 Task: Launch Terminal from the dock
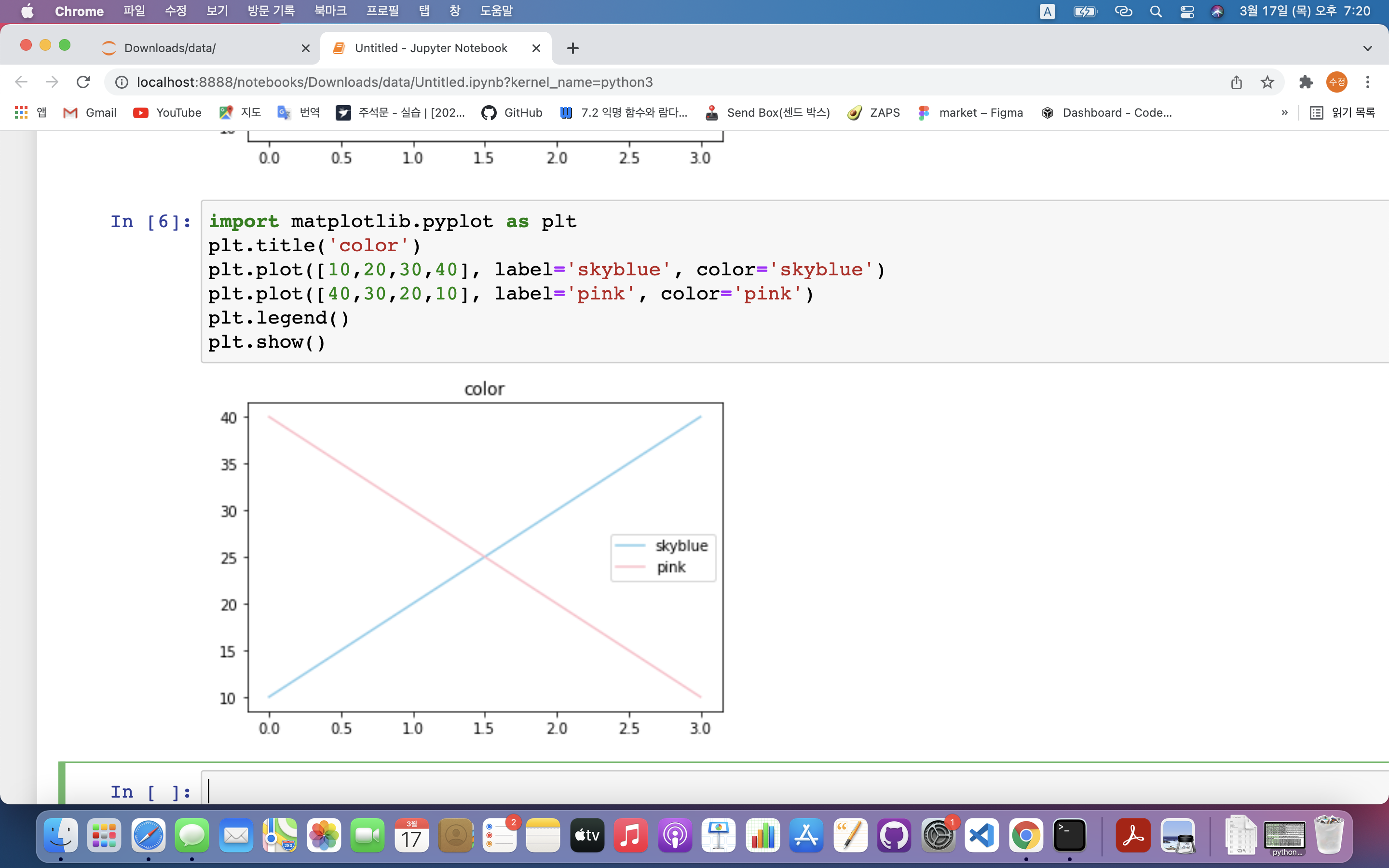point(1069,835)
